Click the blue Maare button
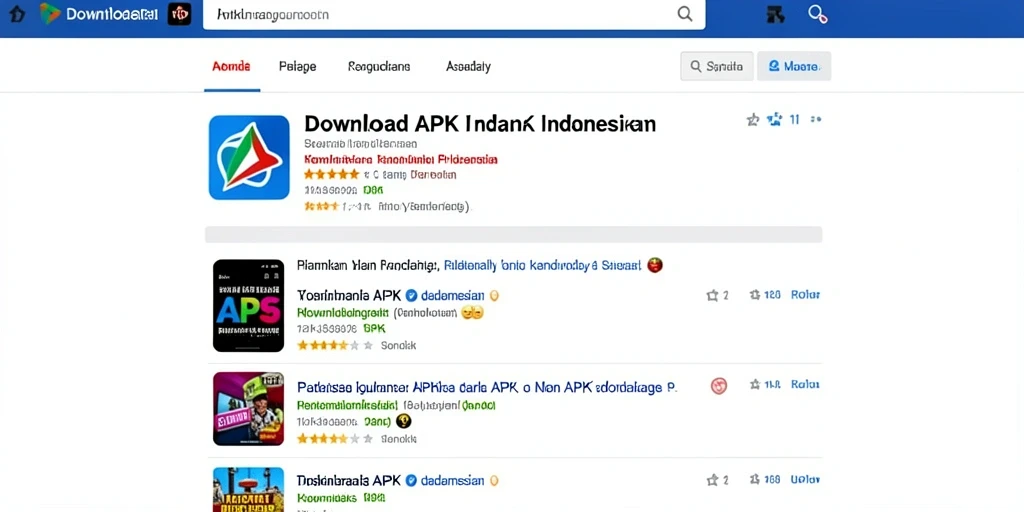This screenshot has width=1024, height=512. click(793, 66)
